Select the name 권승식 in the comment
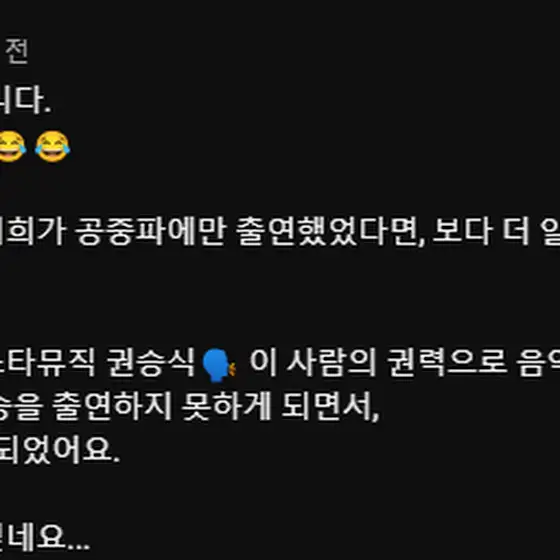Viewport: 560px width, 560px height. coord(150,362)
